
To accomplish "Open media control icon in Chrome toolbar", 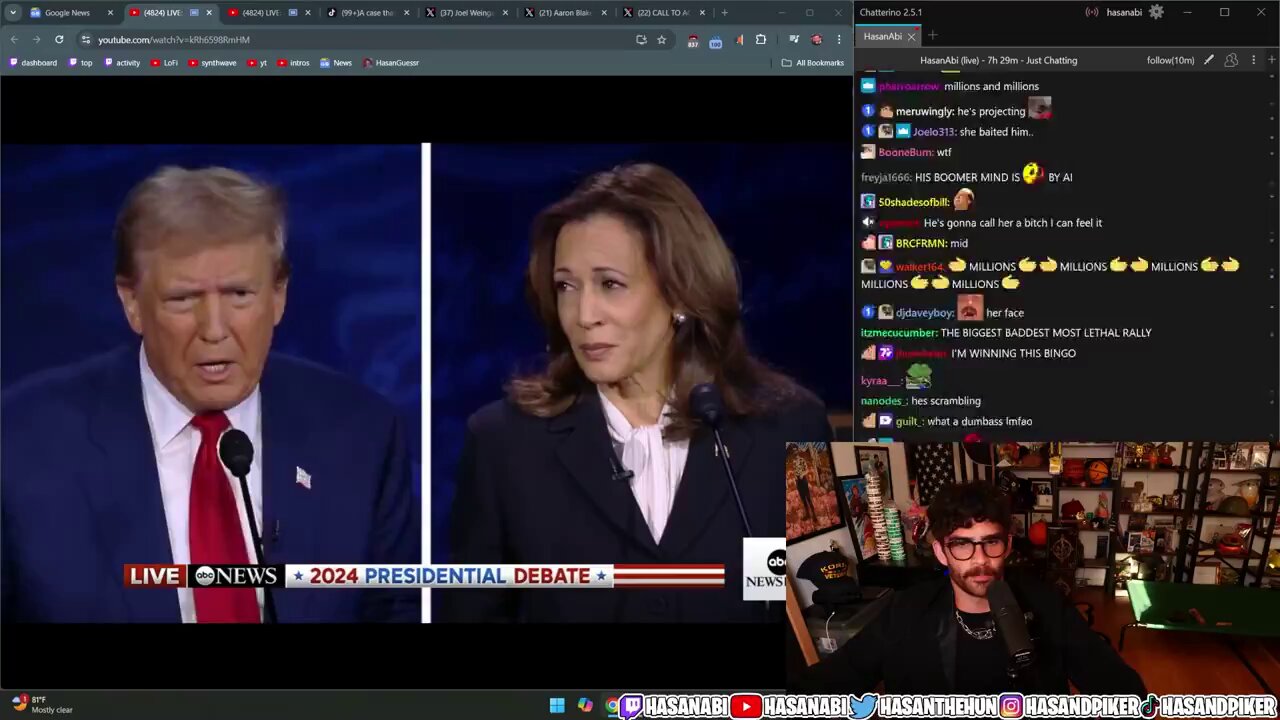I will [793, 39].
